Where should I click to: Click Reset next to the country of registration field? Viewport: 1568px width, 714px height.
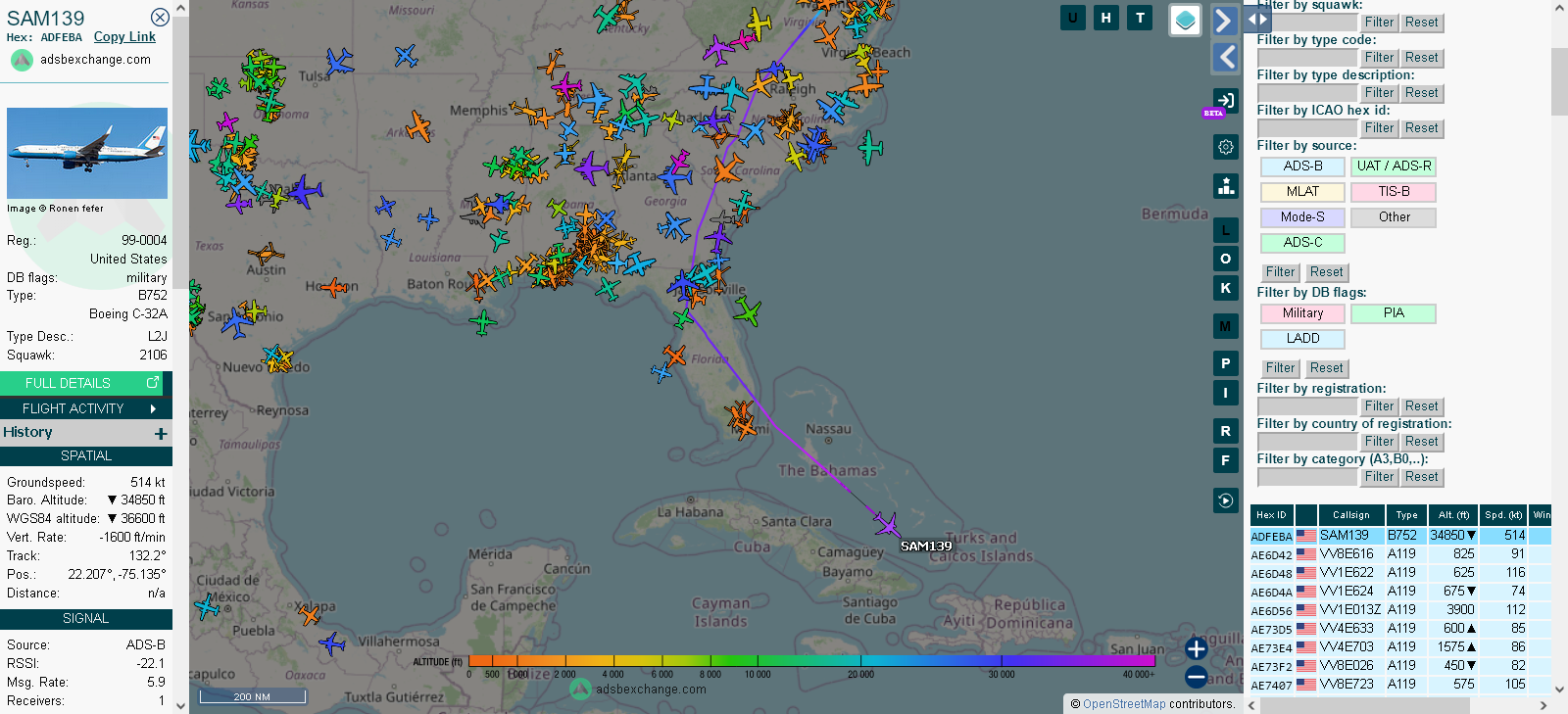[1421, 442]
